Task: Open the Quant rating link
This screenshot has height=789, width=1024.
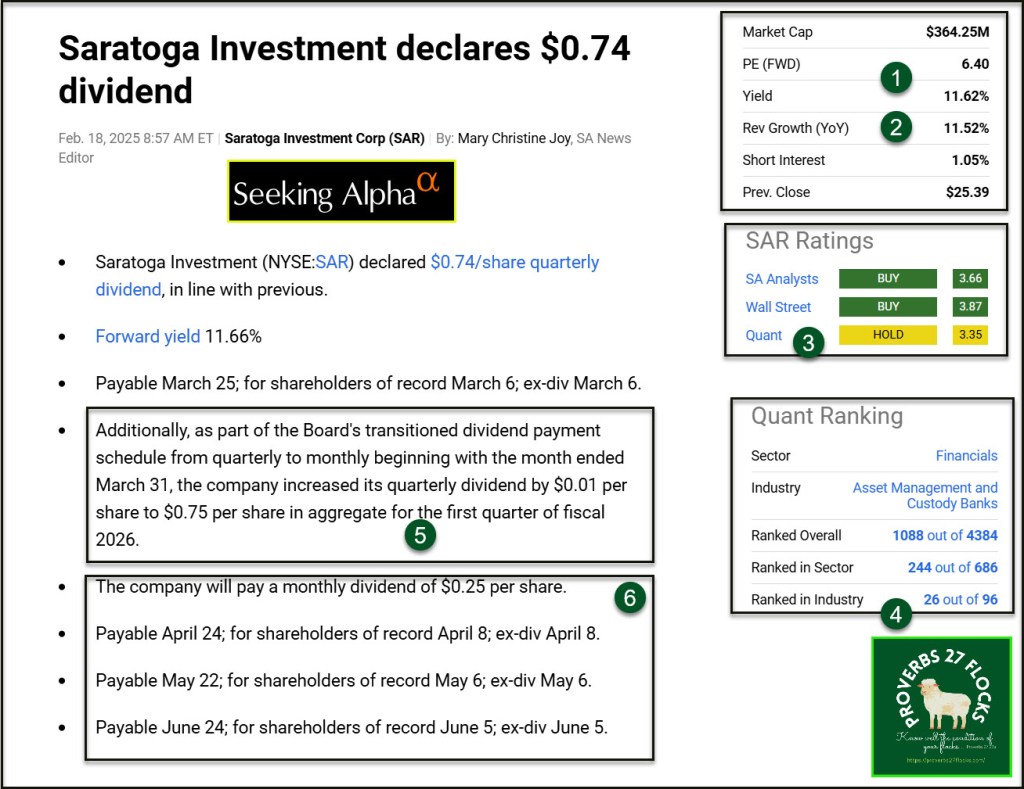Action: pyautogui.click(x=764, y=335)
